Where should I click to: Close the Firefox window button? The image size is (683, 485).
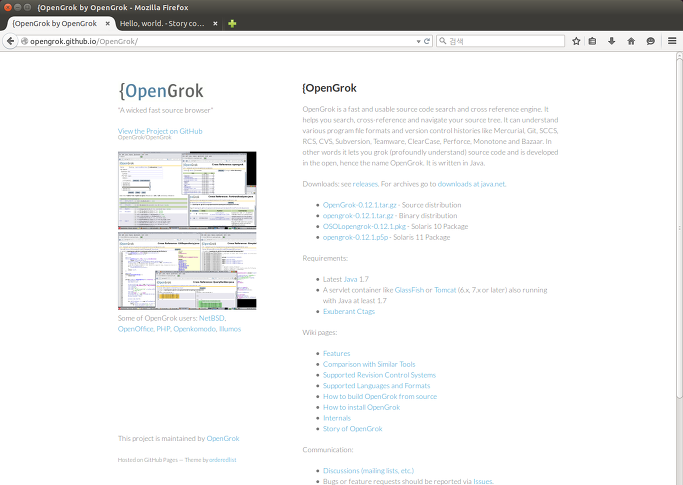coord(7,7)
